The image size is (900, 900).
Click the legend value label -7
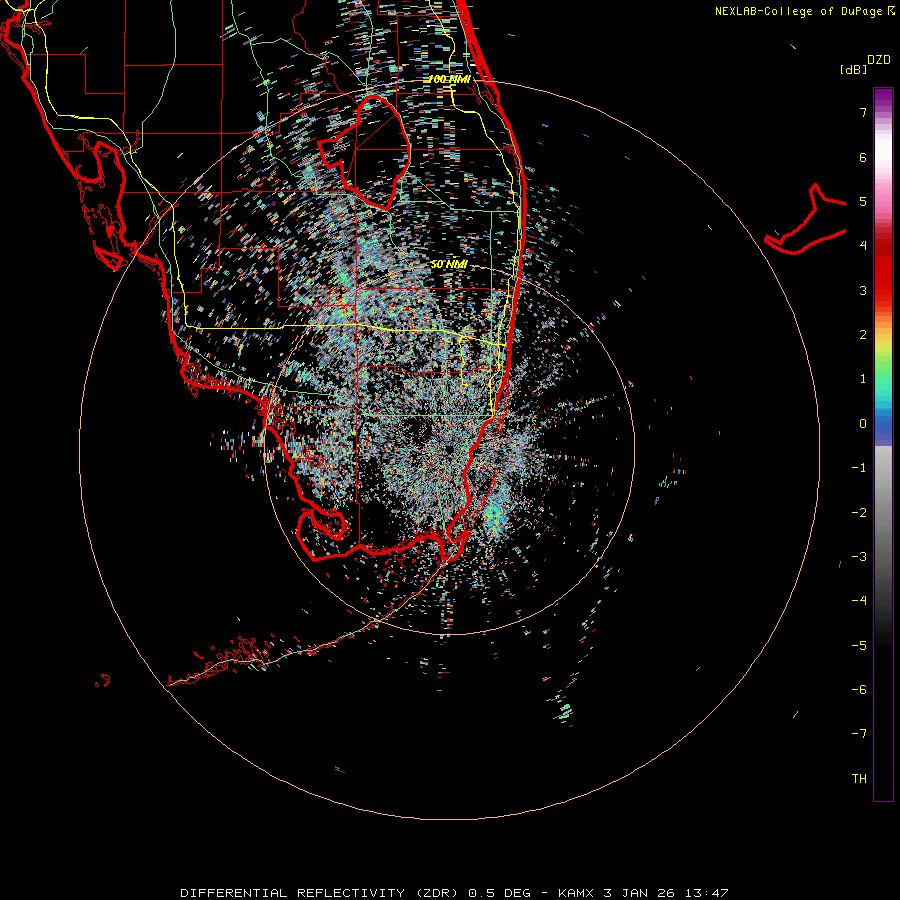tap(859, 734)
